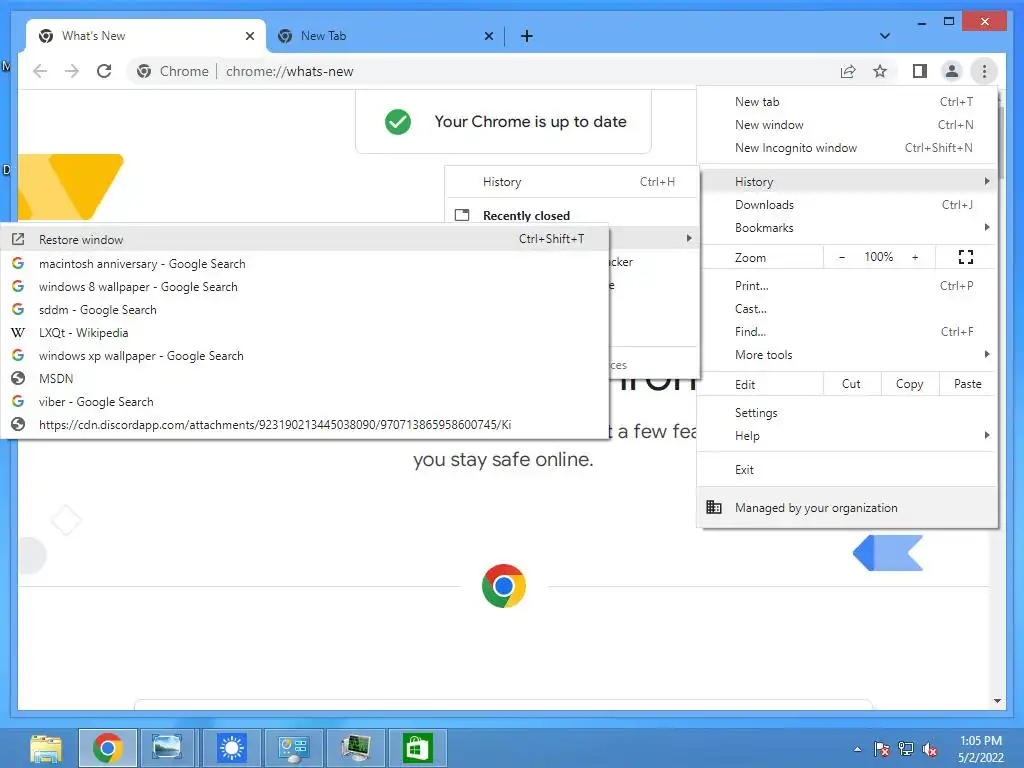This screenshot has width=1024, height=768.
Task: Expand the History submenu arrow
Action: point(987,181)
